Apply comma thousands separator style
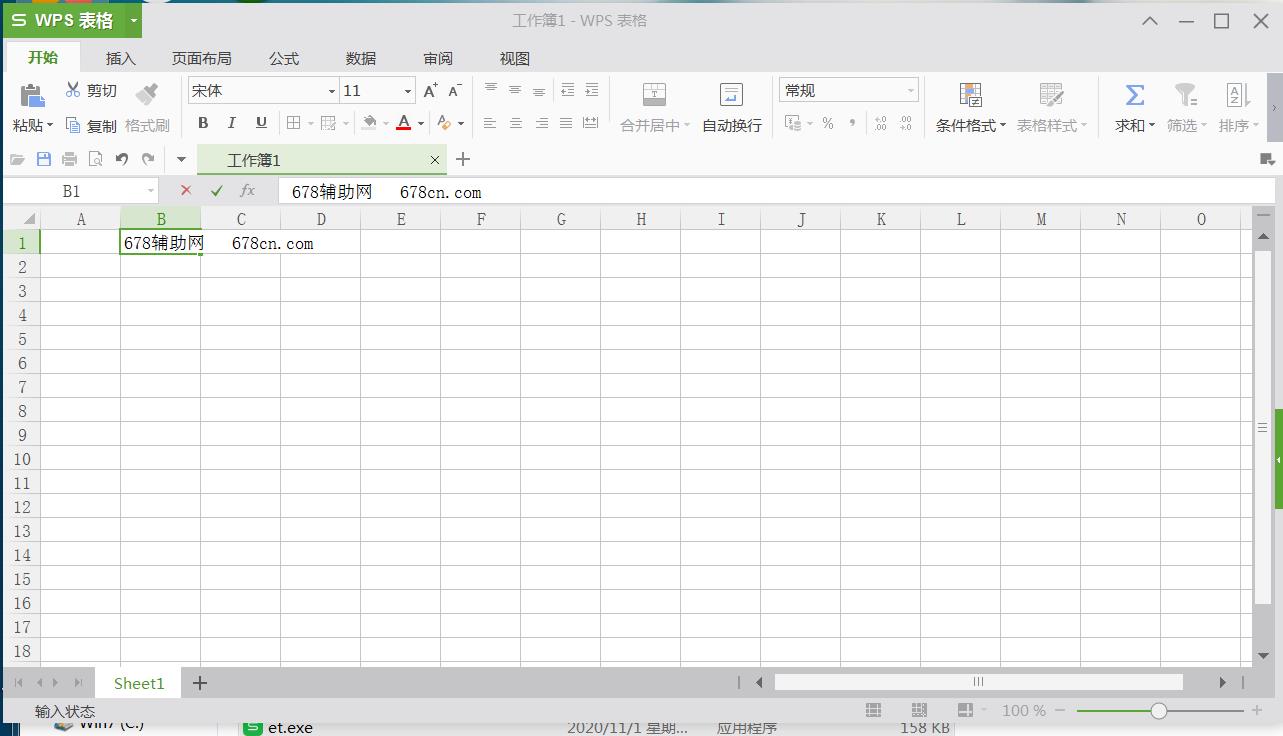 852,123
